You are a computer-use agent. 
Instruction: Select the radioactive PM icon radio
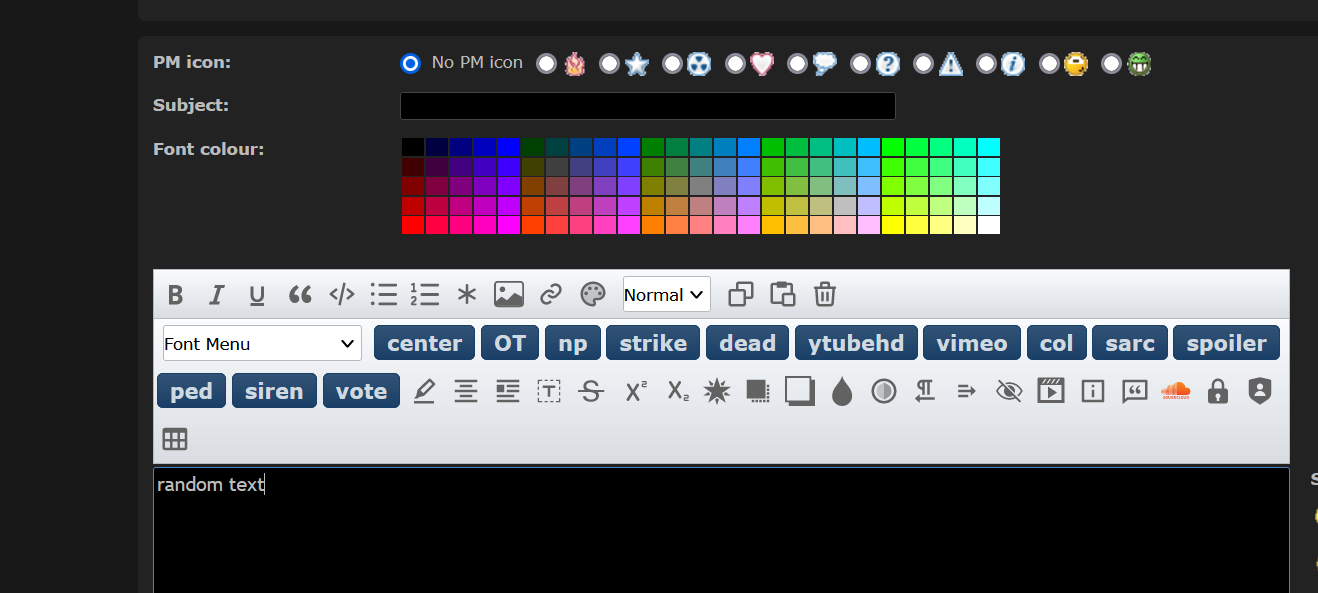(x=672, y=63)
